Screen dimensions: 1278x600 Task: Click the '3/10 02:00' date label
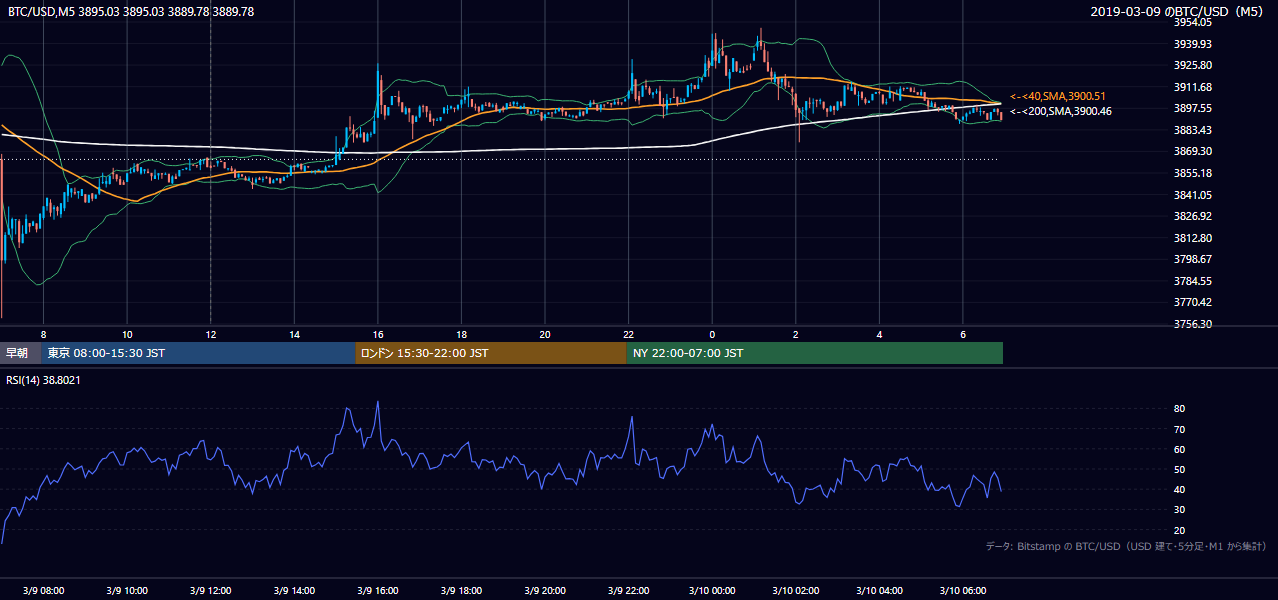click(795, 591)
